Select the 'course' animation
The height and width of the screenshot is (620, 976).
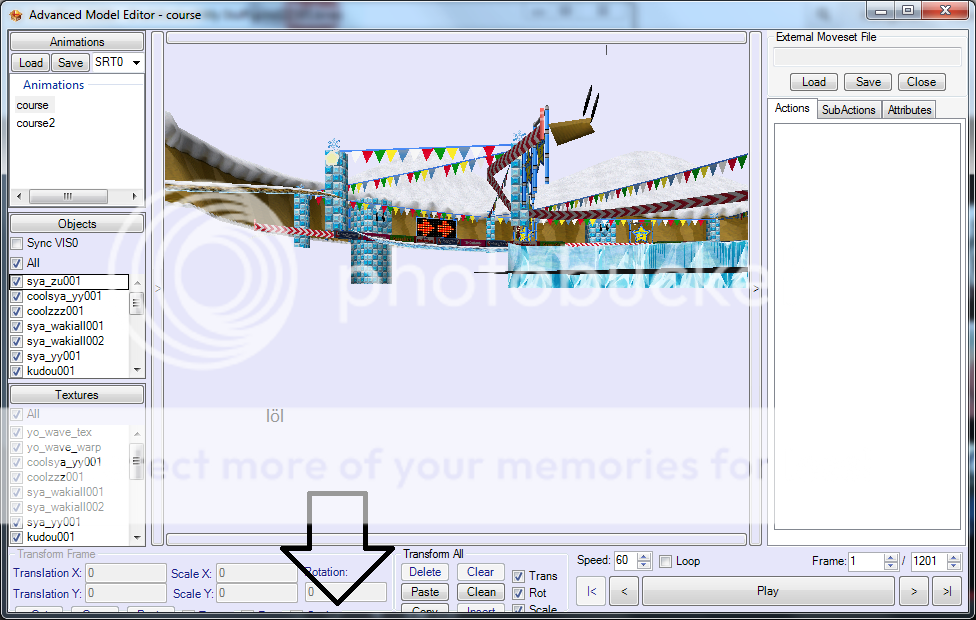click(32, 105)
